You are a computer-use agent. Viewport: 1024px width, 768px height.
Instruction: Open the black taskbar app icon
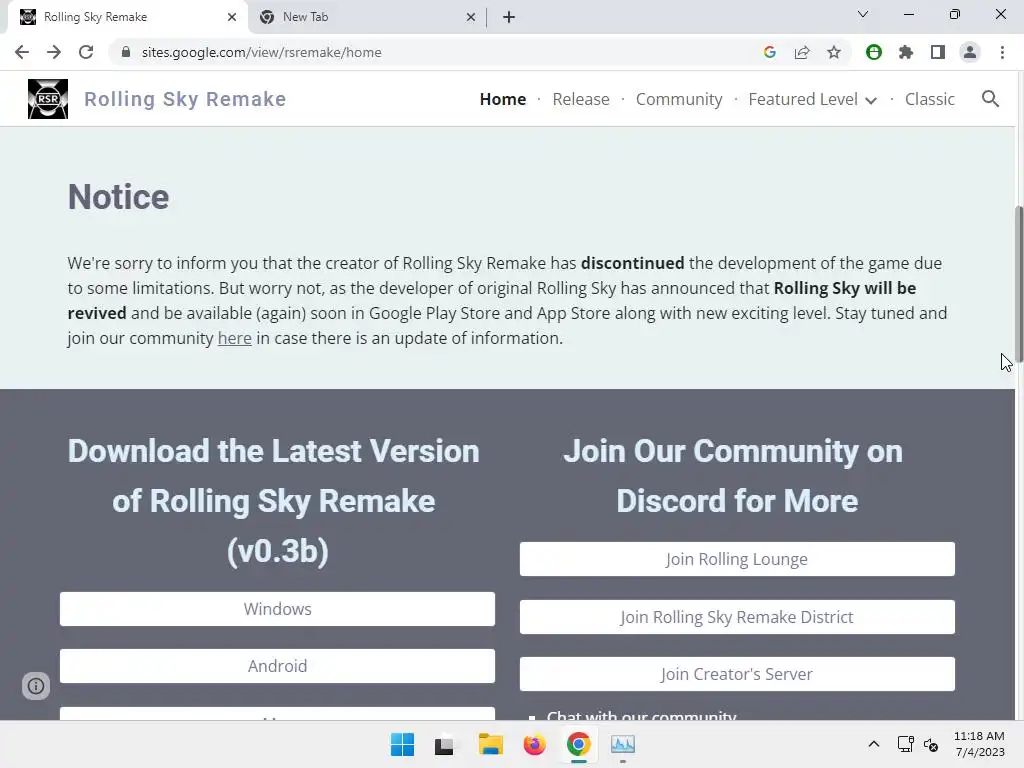click(x=445, y=745)
